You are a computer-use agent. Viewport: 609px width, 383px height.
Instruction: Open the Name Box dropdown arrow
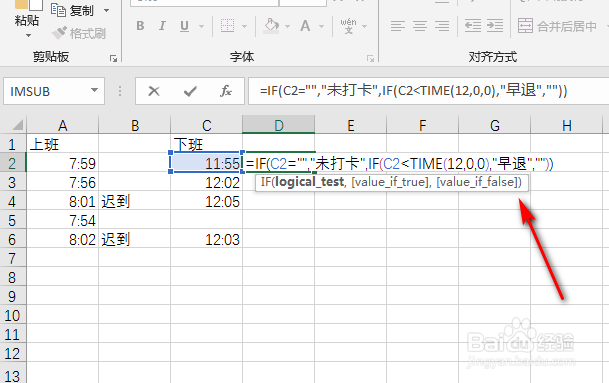[94, 91]
